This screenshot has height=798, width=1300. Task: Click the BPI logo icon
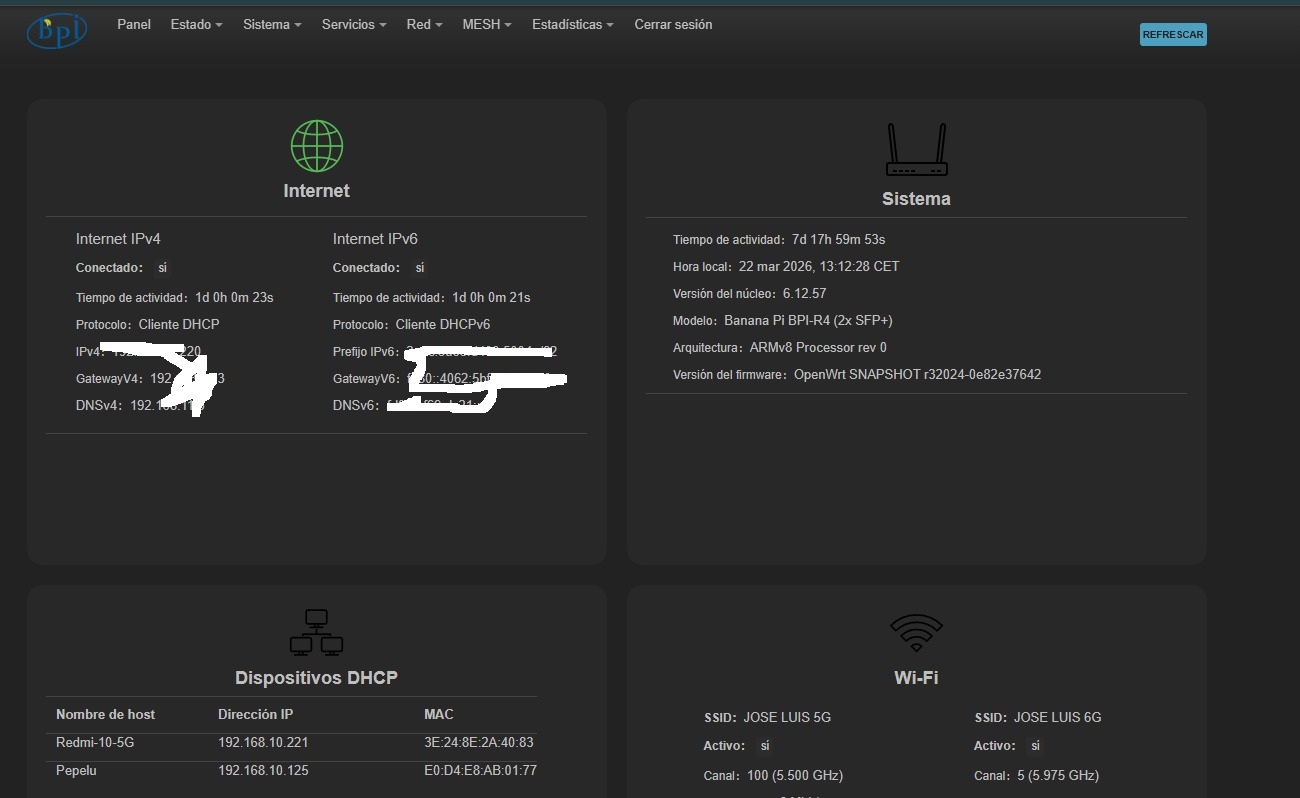[x=57, y=31]
